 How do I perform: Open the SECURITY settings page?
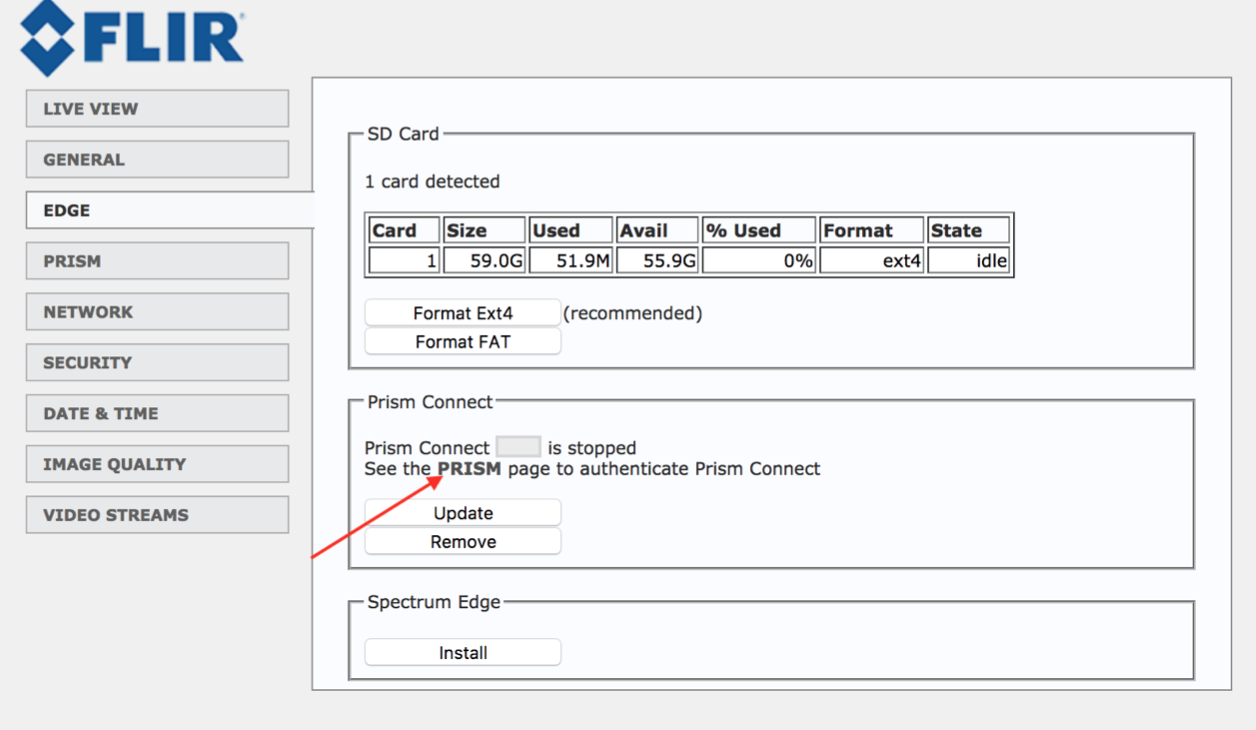(x=157, y=363)
